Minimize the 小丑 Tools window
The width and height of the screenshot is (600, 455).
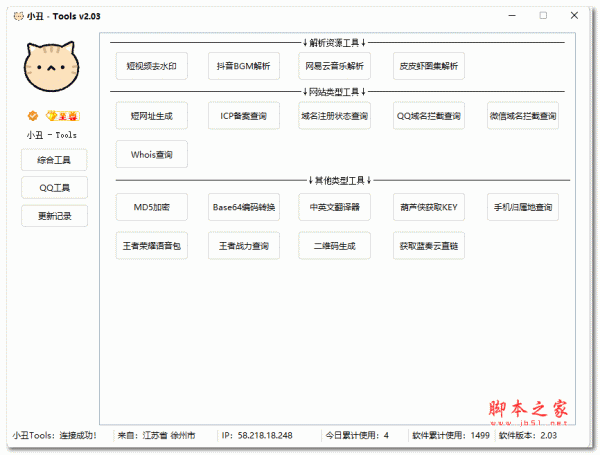(512, 16)
